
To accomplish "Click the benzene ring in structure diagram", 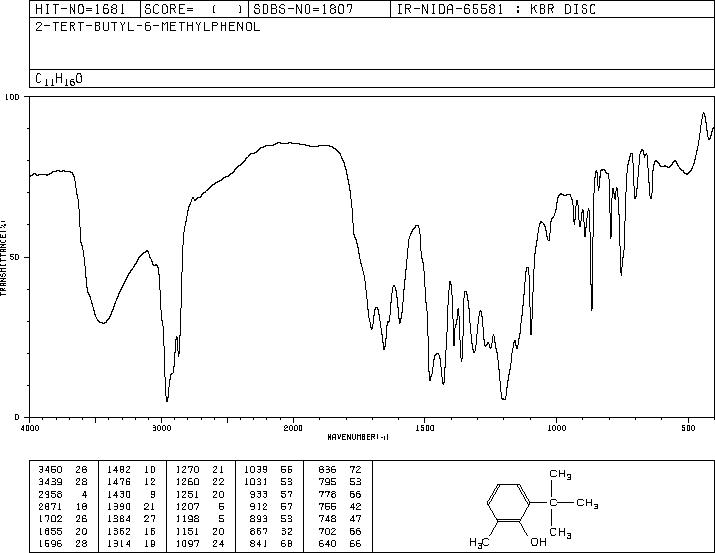I will pos(508,503).
